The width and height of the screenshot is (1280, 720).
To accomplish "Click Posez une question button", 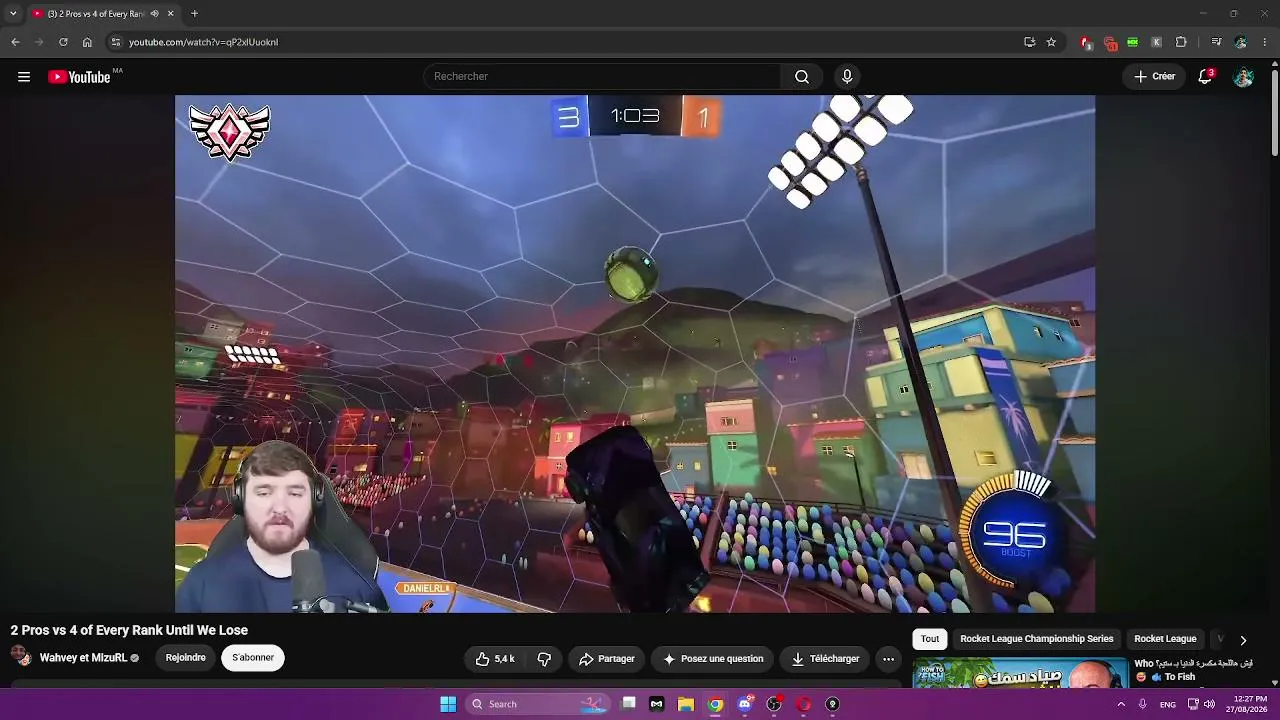I will coord(713,659).
